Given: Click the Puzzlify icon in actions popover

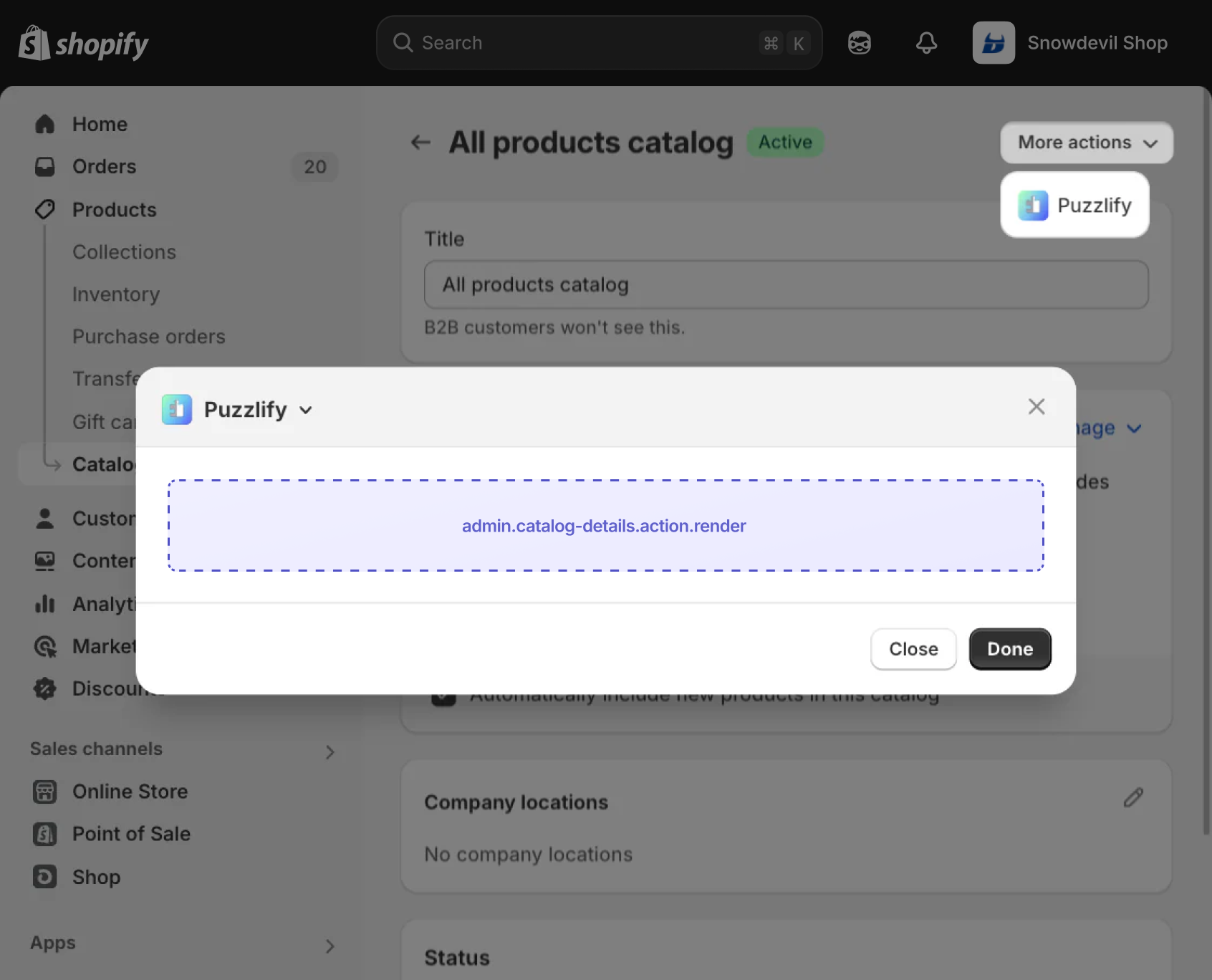Looking at the screenshot, I should (x=1033, y=206).
